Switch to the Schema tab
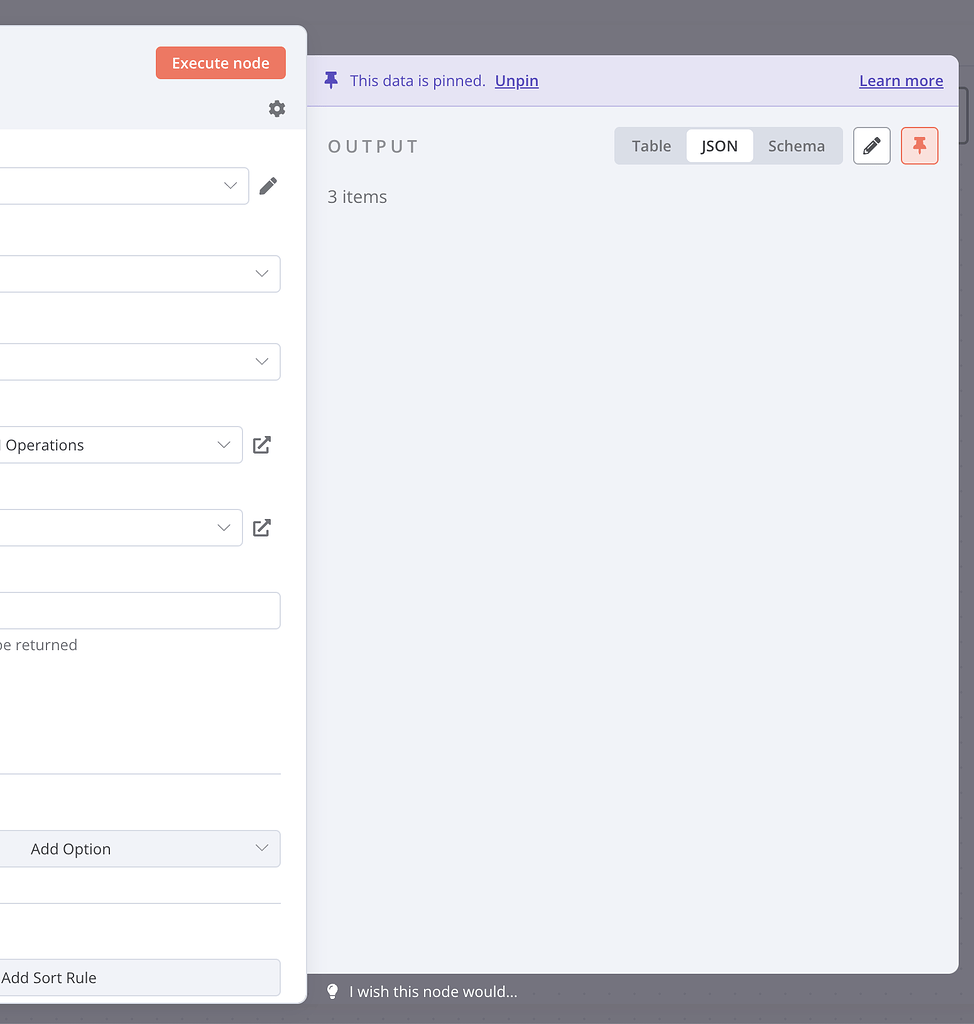Image resolution: width=974 pixels, height=1024 pixels. (x=796, y=145)
